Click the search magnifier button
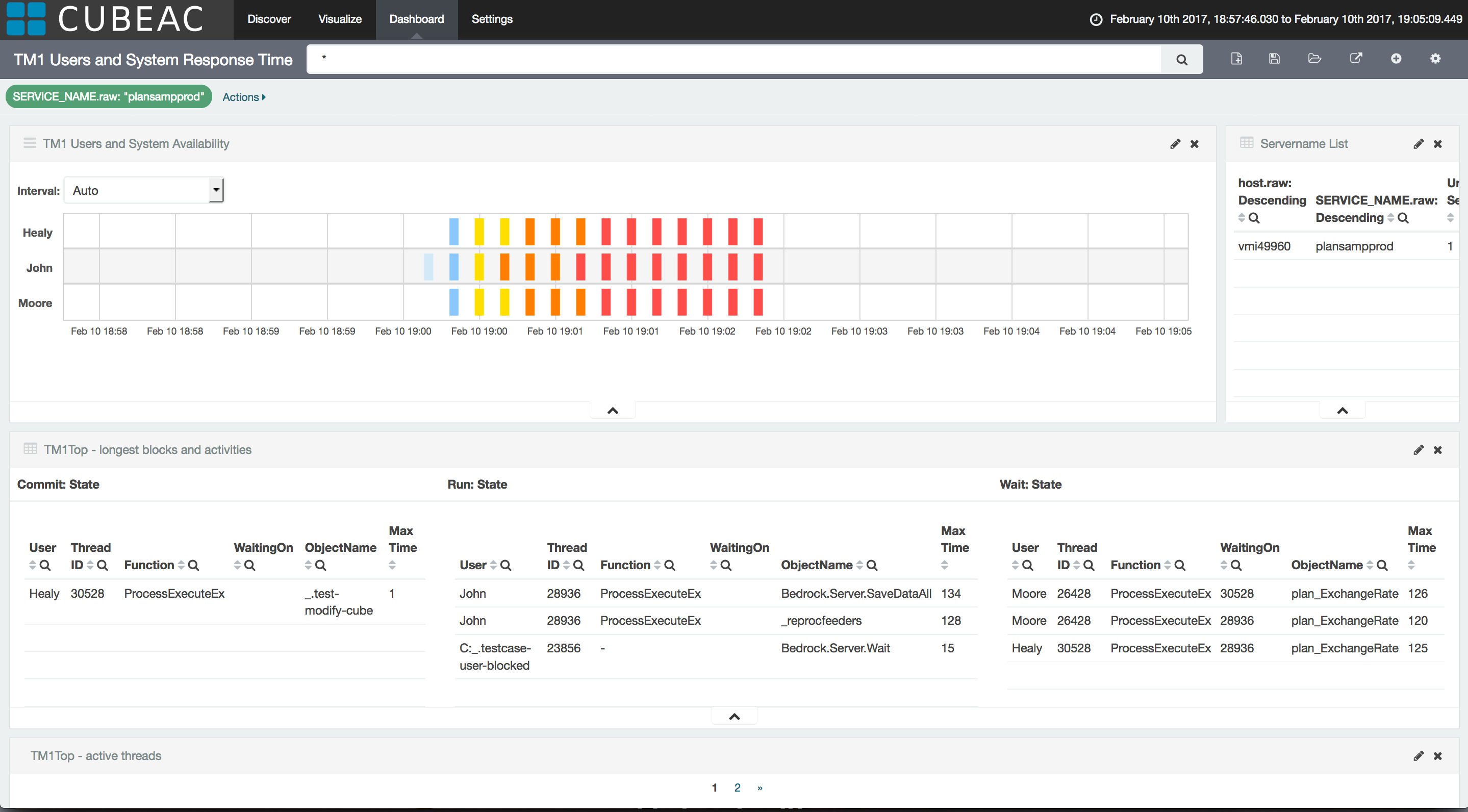 click(1181, 59)
